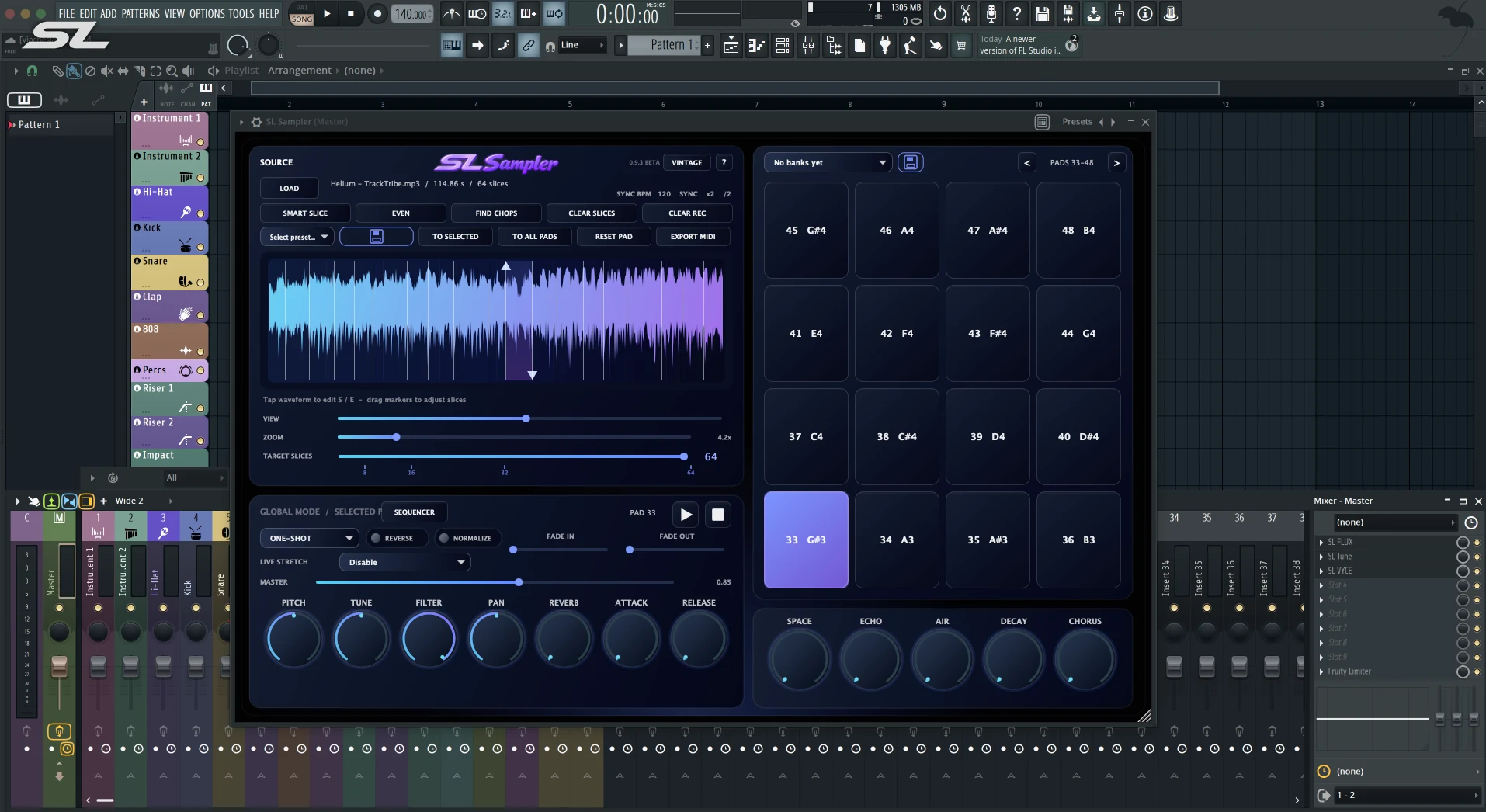This screenshot has height=812, width=1486.
Task: Open the Wide 2 mixer layout dropdown
Action: (144, 501)
